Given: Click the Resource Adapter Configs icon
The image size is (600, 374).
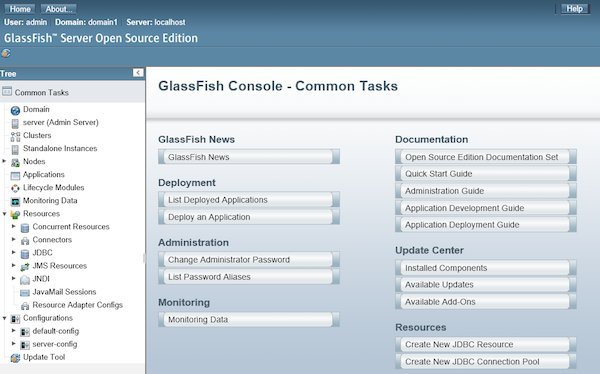Looking at the screenshot, I should (25, 306).
